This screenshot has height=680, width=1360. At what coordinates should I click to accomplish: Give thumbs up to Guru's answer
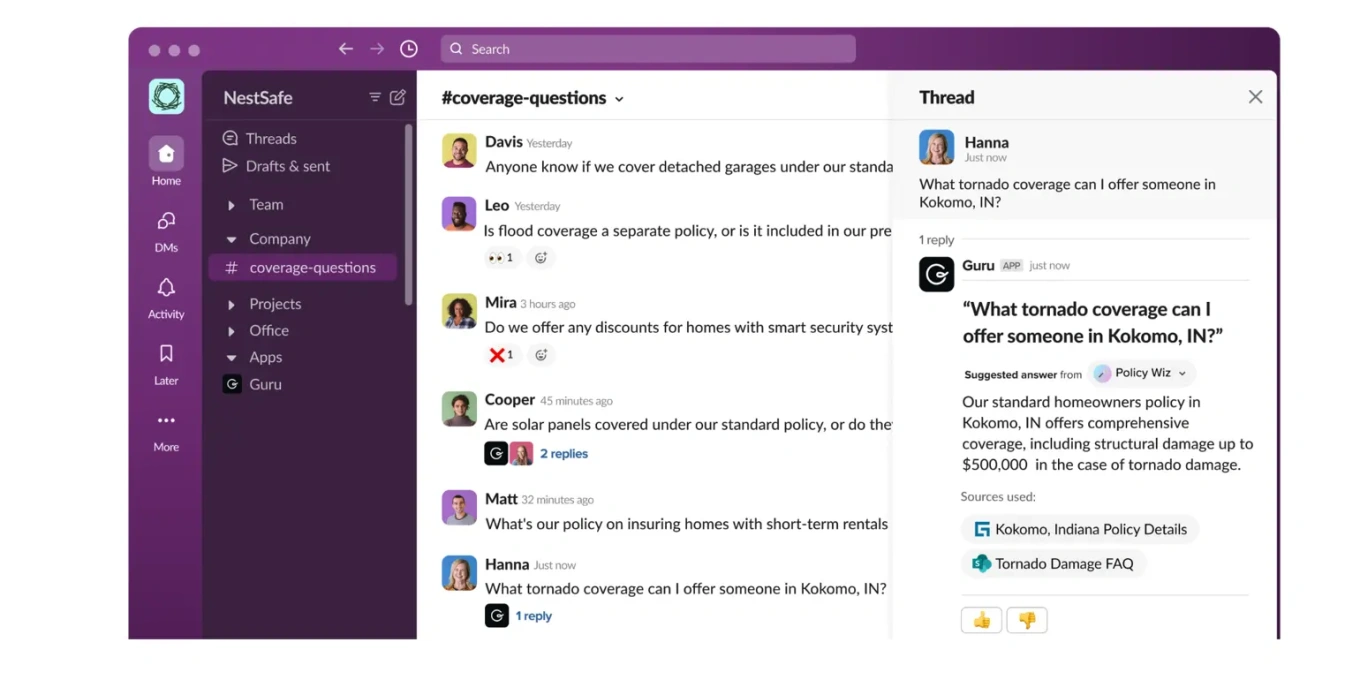981,621
